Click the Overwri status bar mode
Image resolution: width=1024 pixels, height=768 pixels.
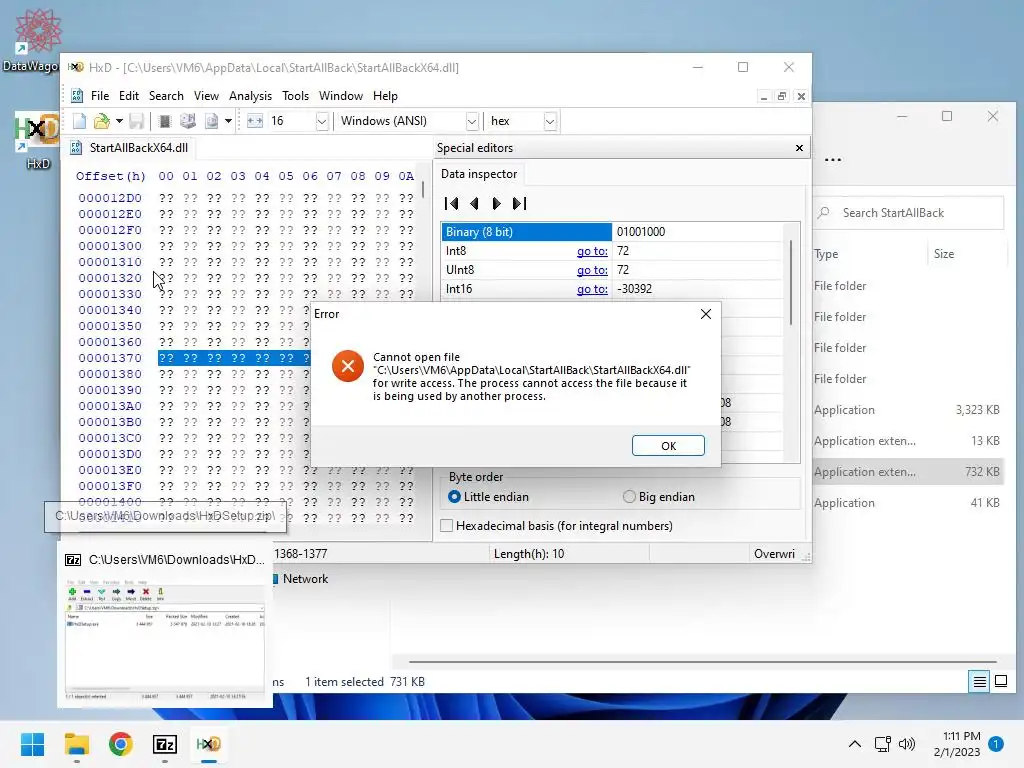click(x=775, y=554)
